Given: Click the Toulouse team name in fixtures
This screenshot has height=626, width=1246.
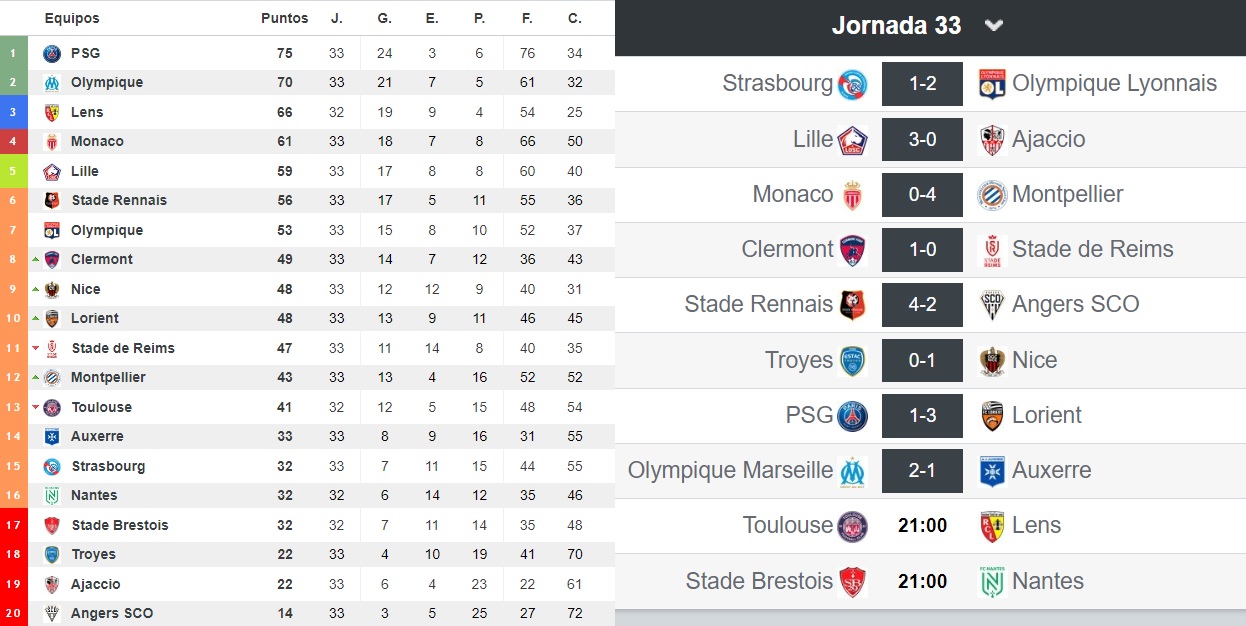Looking at the screenshot, I should tap(788, 525).
